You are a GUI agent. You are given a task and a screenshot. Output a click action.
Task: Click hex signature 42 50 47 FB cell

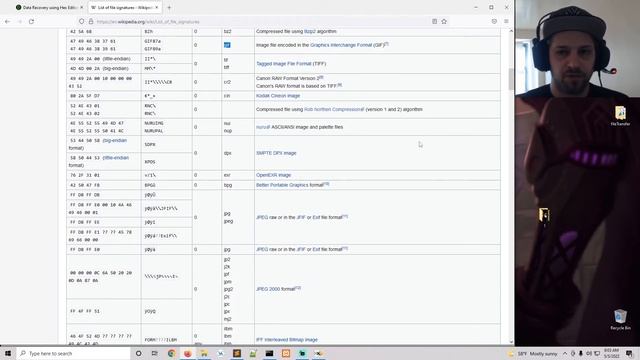[x=104, y=185]
